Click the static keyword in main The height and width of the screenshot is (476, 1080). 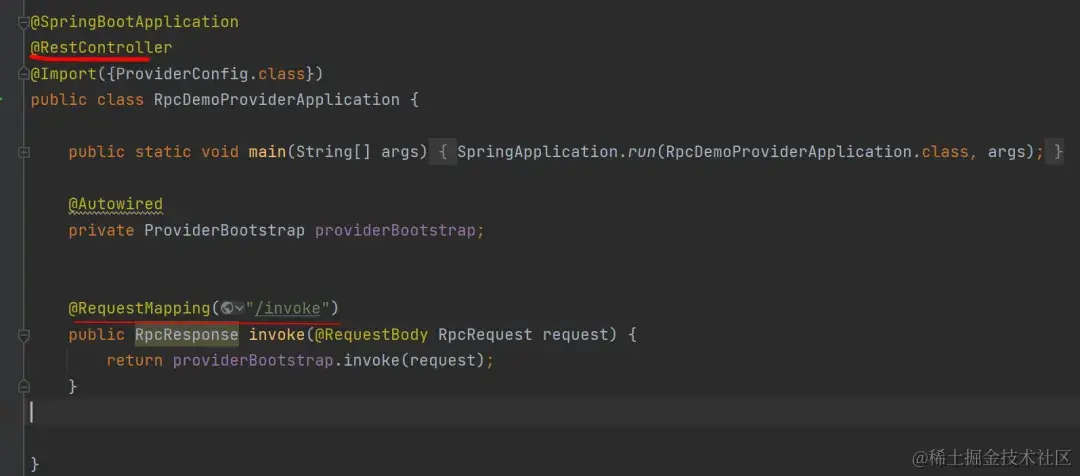163,152
